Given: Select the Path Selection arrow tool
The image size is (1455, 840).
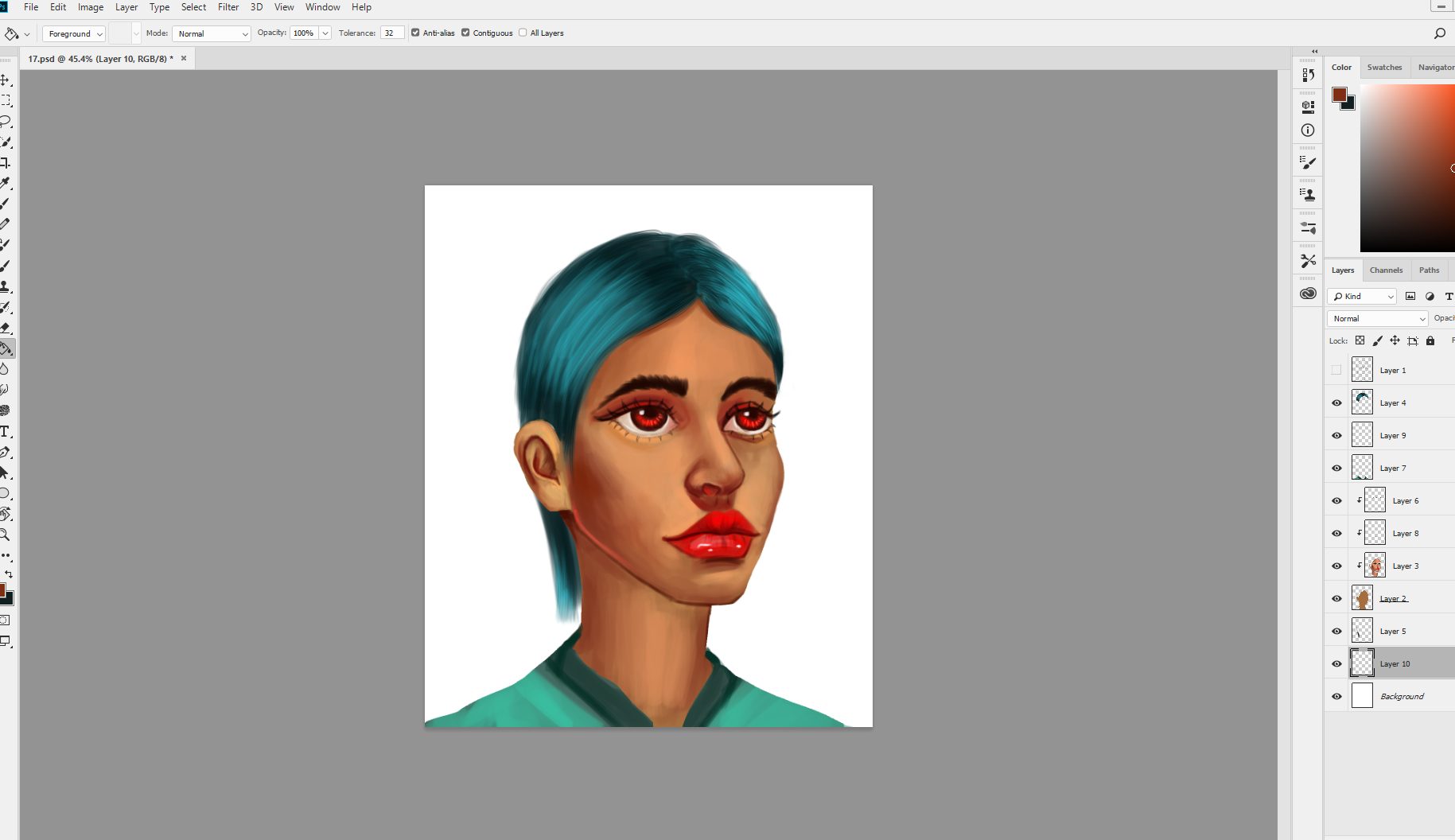Looking at the screenshot, I should (x=5, y=472).
